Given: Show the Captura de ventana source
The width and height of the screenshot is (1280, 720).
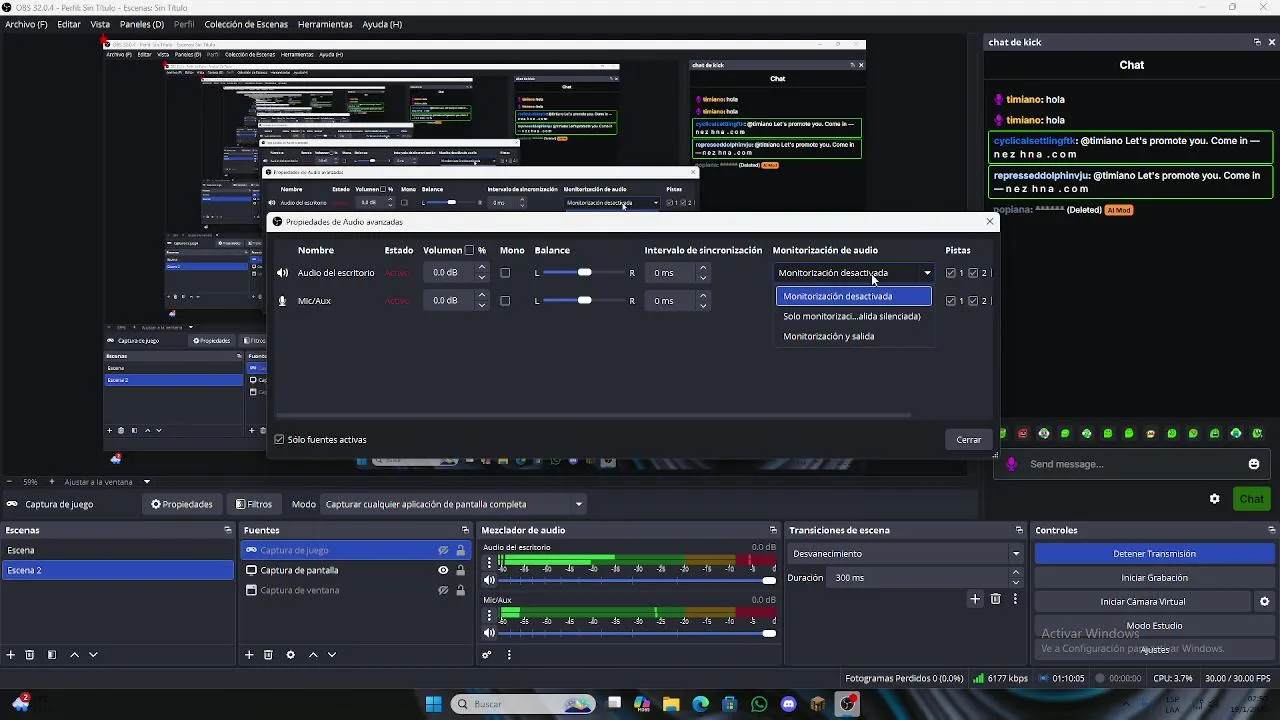Looking at the screenshot, I should [x=443, y=590].
